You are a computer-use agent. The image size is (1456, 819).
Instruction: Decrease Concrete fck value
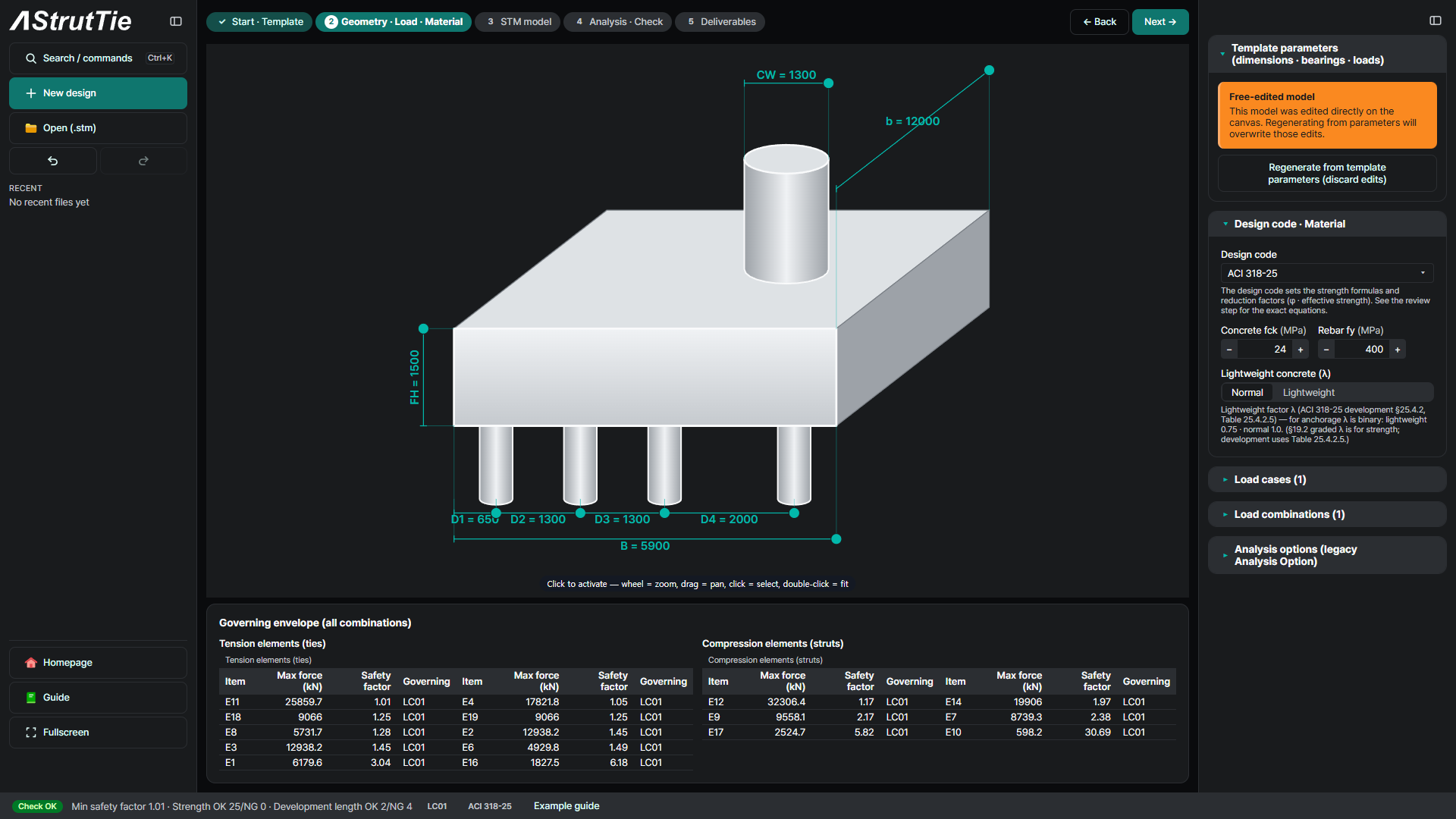(1229, 350)
